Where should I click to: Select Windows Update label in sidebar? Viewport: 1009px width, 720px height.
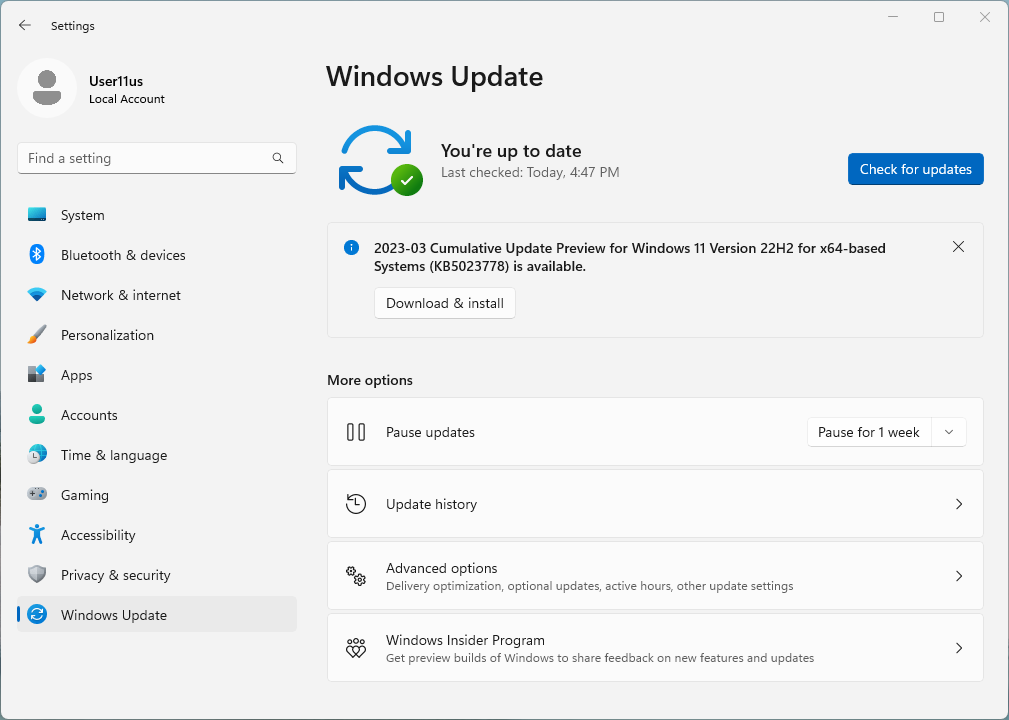114,615
